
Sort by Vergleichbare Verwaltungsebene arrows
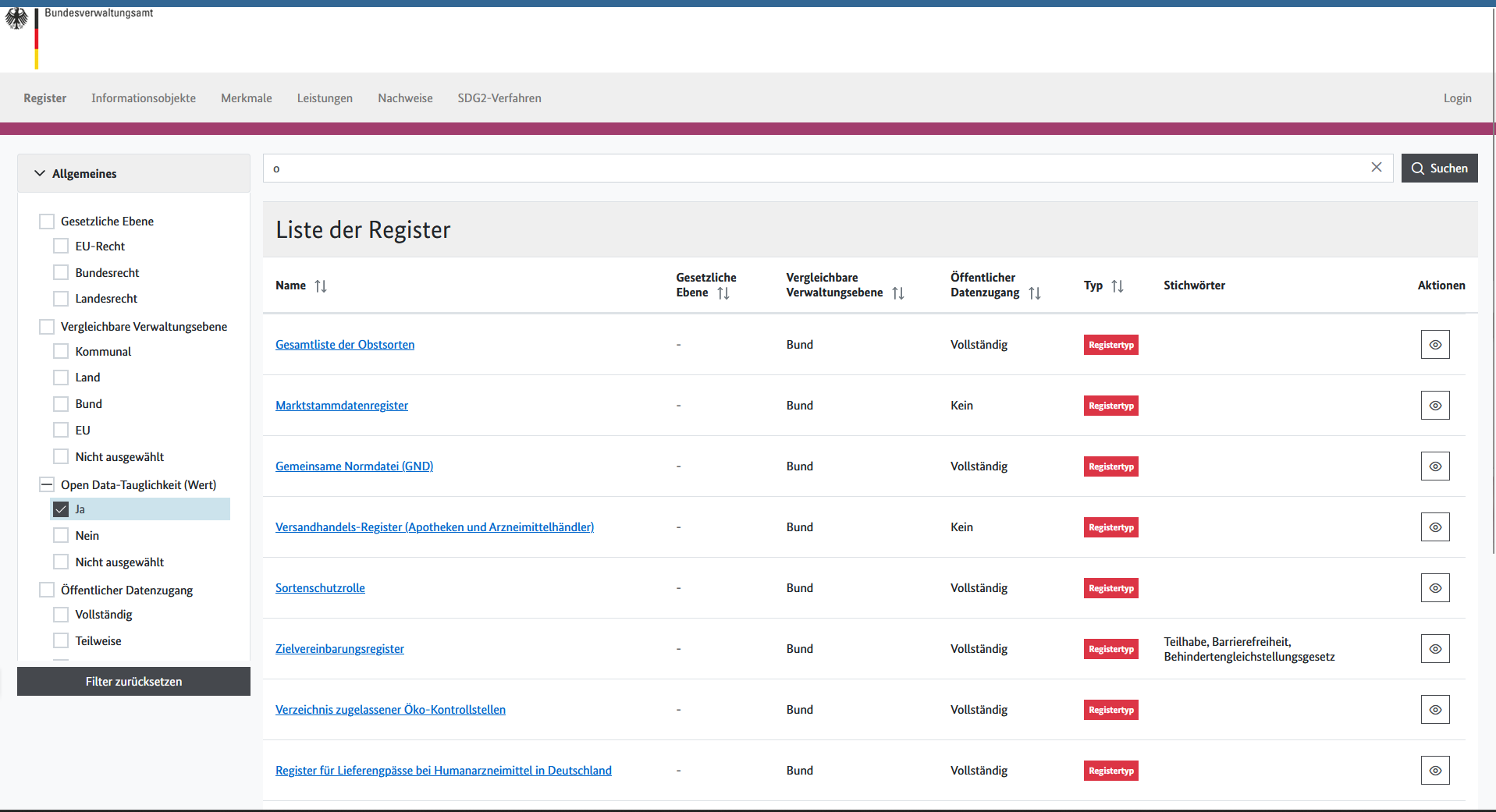click(x=897, y=293)
